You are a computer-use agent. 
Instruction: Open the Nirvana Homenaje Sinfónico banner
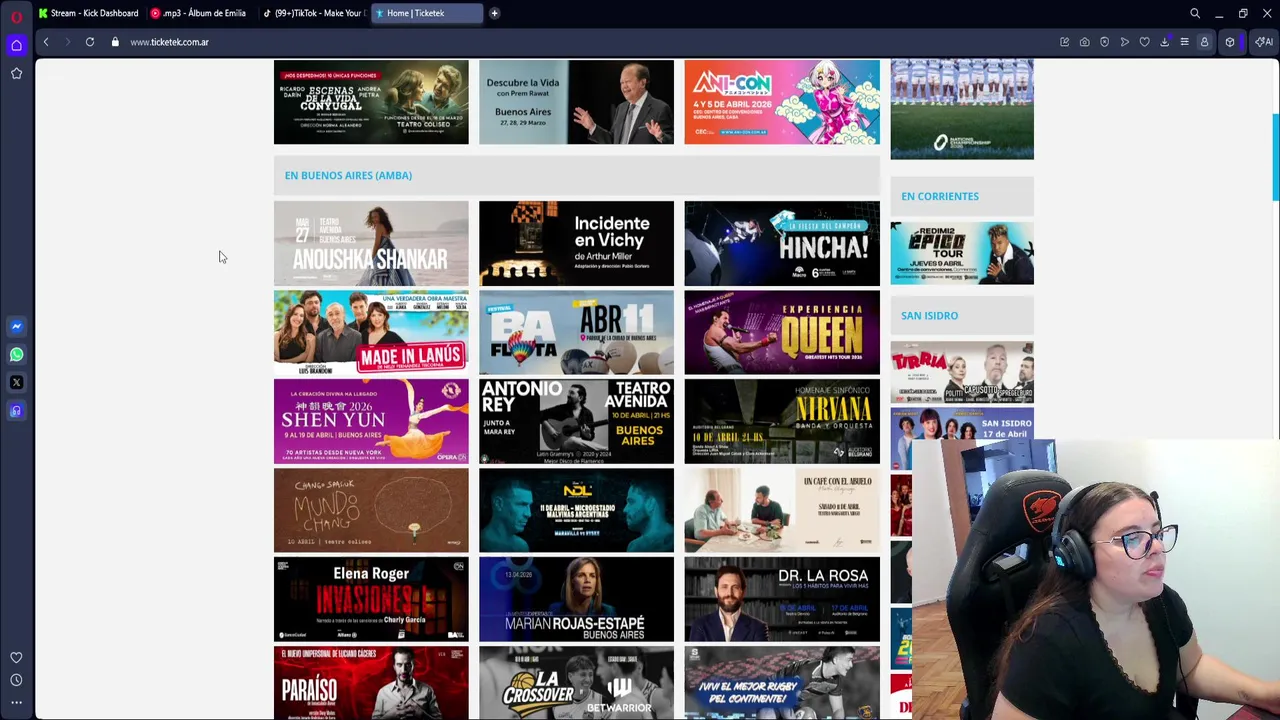782,421
